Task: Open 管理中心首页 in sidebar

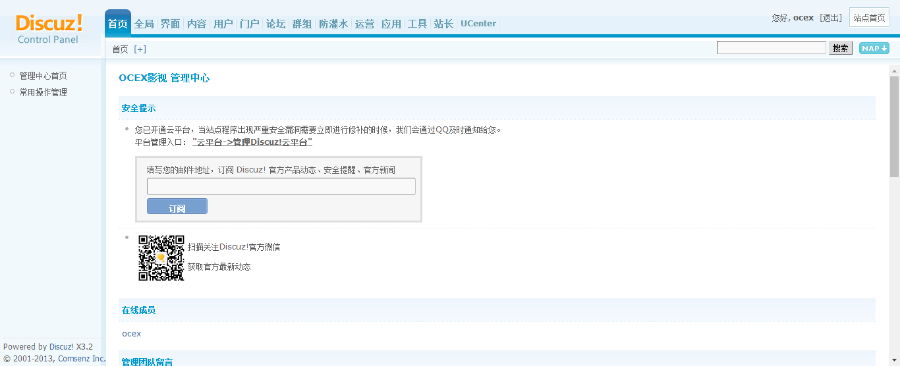Action: tap(43, 76)
